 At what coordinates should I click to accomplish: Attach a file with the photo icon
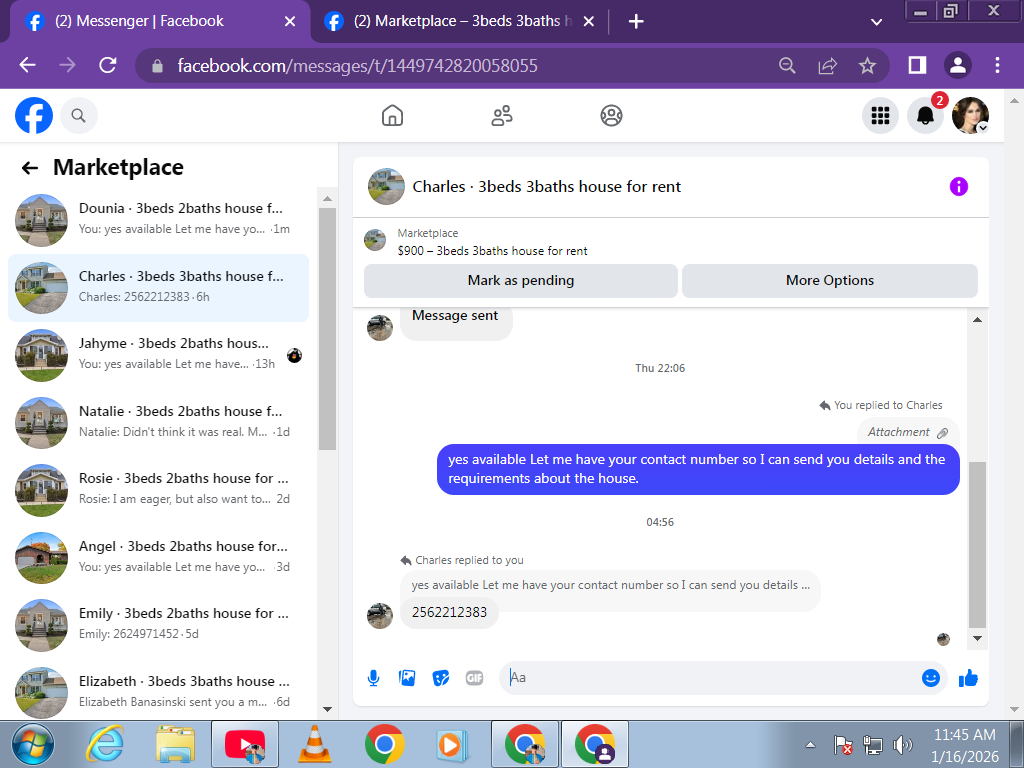click(407, 678)
